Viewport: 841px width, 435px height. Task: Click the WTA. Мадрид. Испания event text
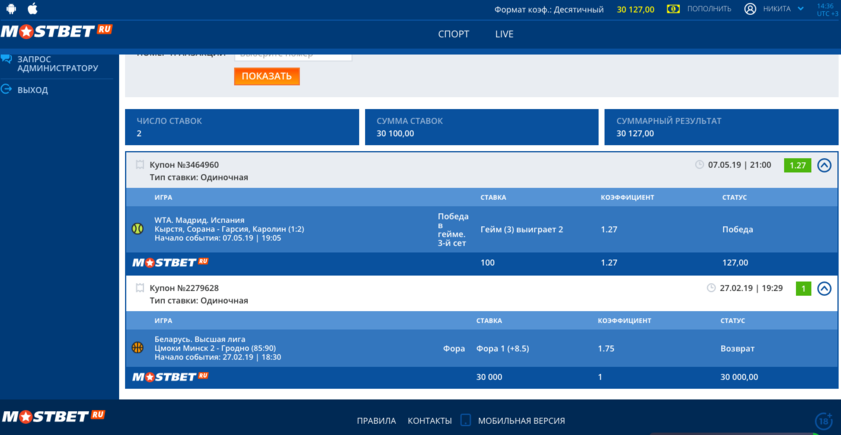[199, 220]
